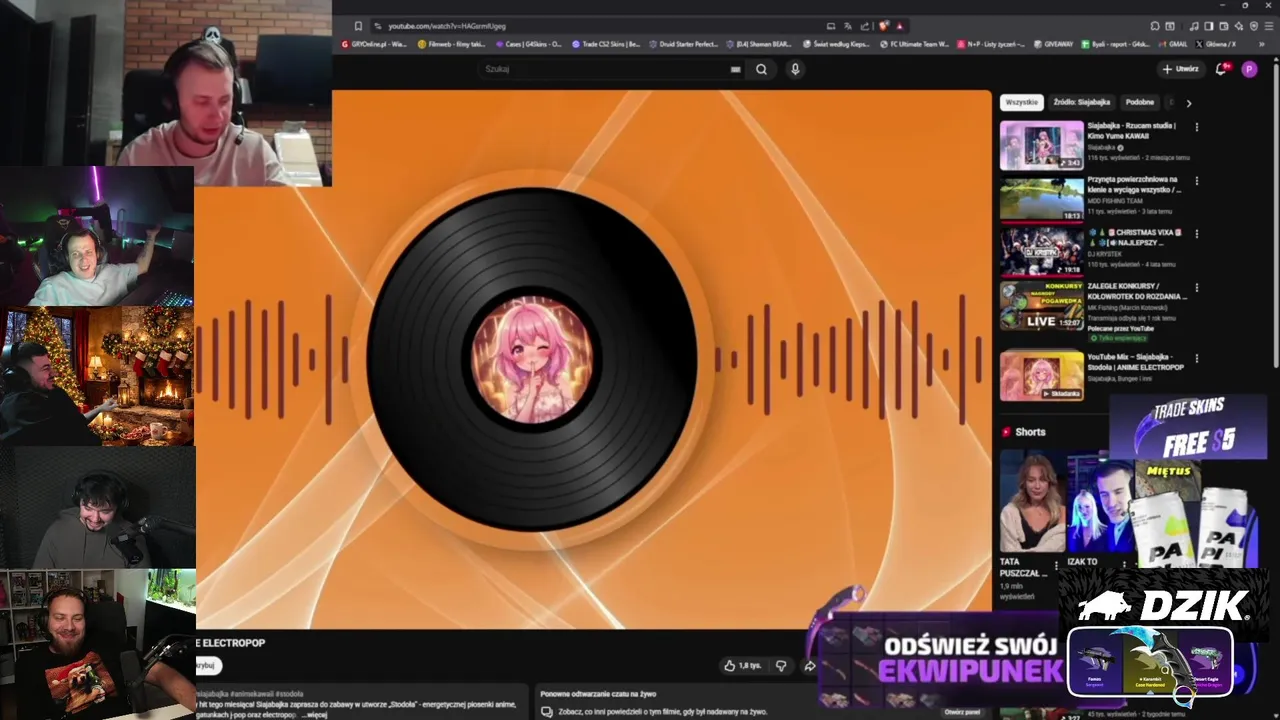Click the YouTube search magnifier button
Image resolution: width=1280 pixels, height=720 pixels.
tap(761, 69)
